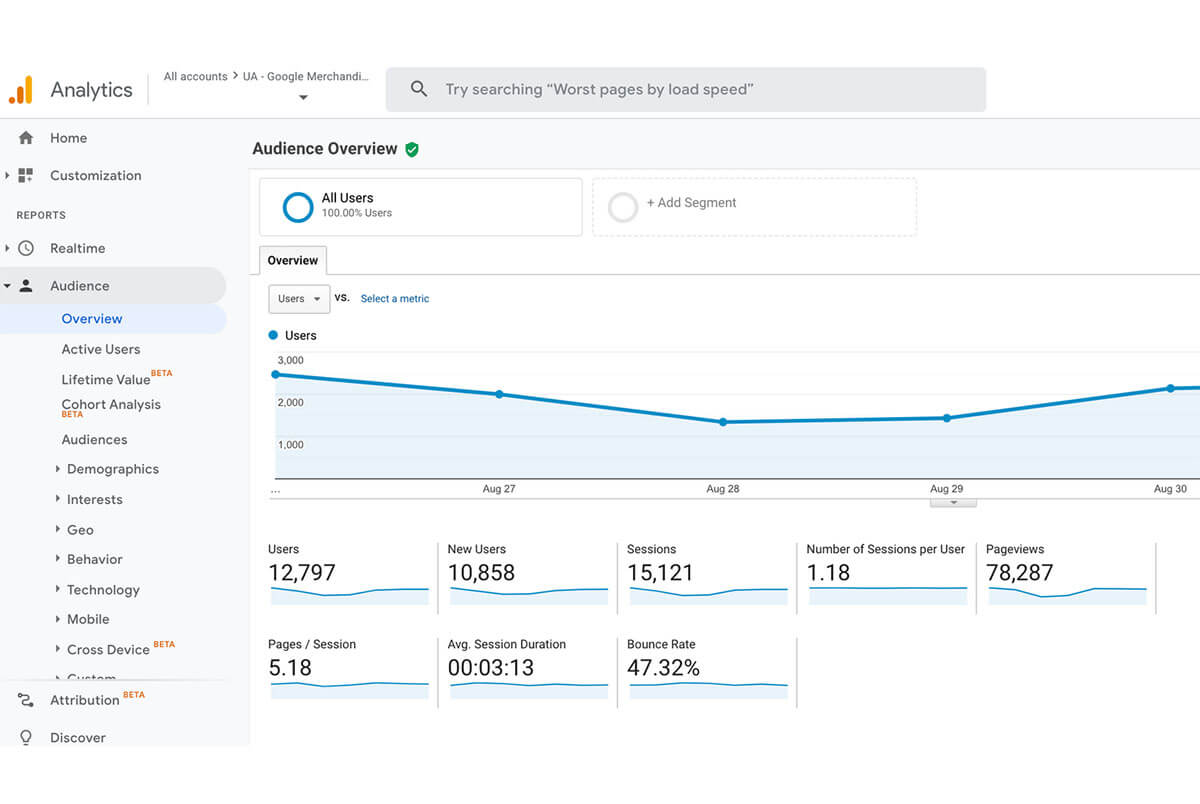Viewport: 1200px width, 804px height.
Task: Expand the Demographics section
Action: (112, 469)
